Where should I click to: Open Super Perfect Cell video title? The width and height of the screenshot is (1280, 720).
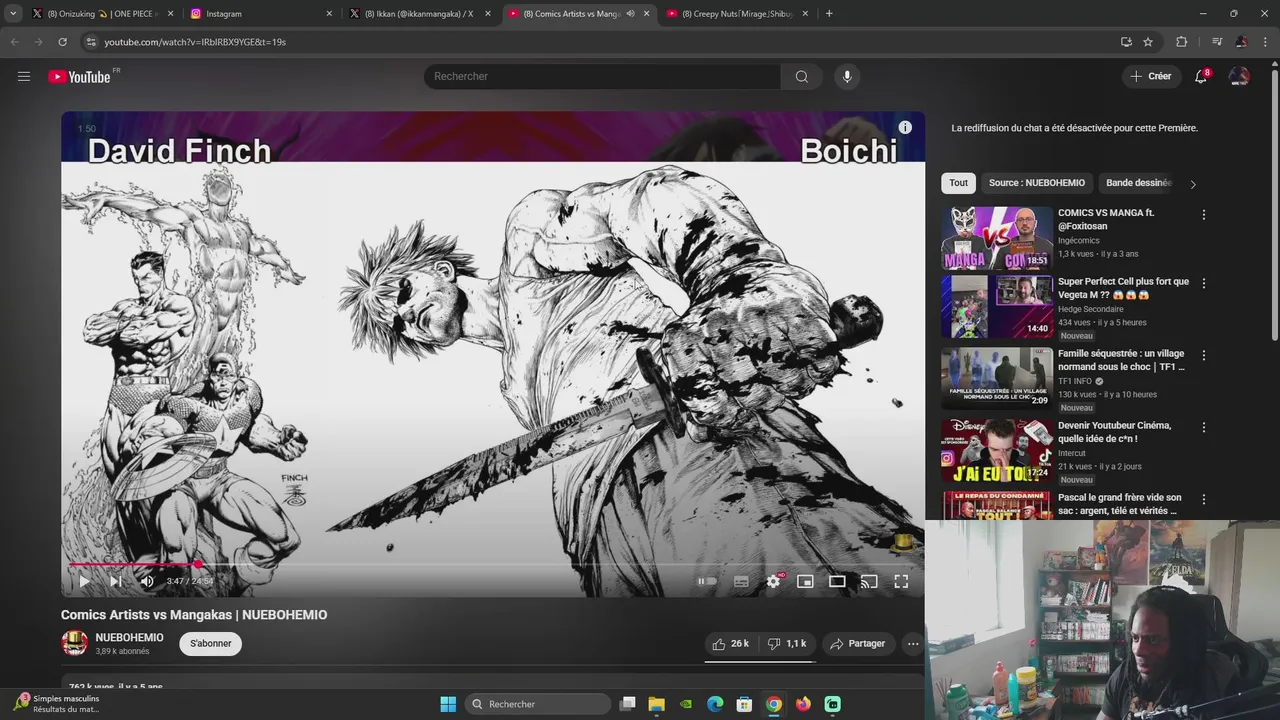[1123, 288]
